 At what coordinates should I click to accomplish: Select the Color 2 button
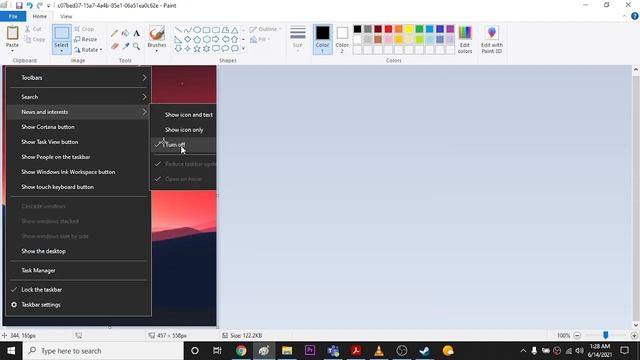click(x=342, y=39)
